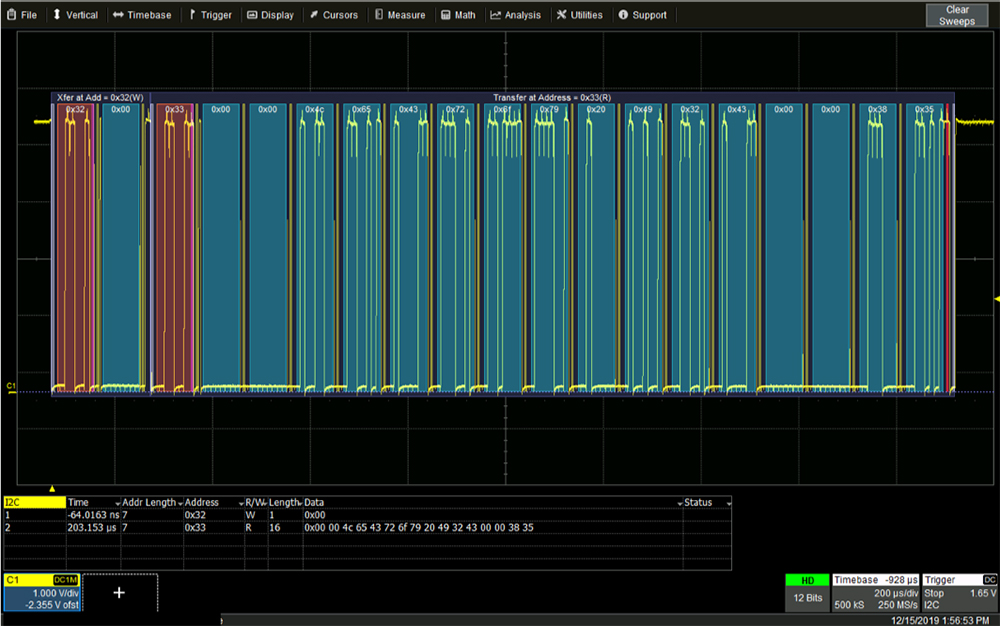
Task: Click the Trigger flag icon
Action: click(x=192, y=15)
